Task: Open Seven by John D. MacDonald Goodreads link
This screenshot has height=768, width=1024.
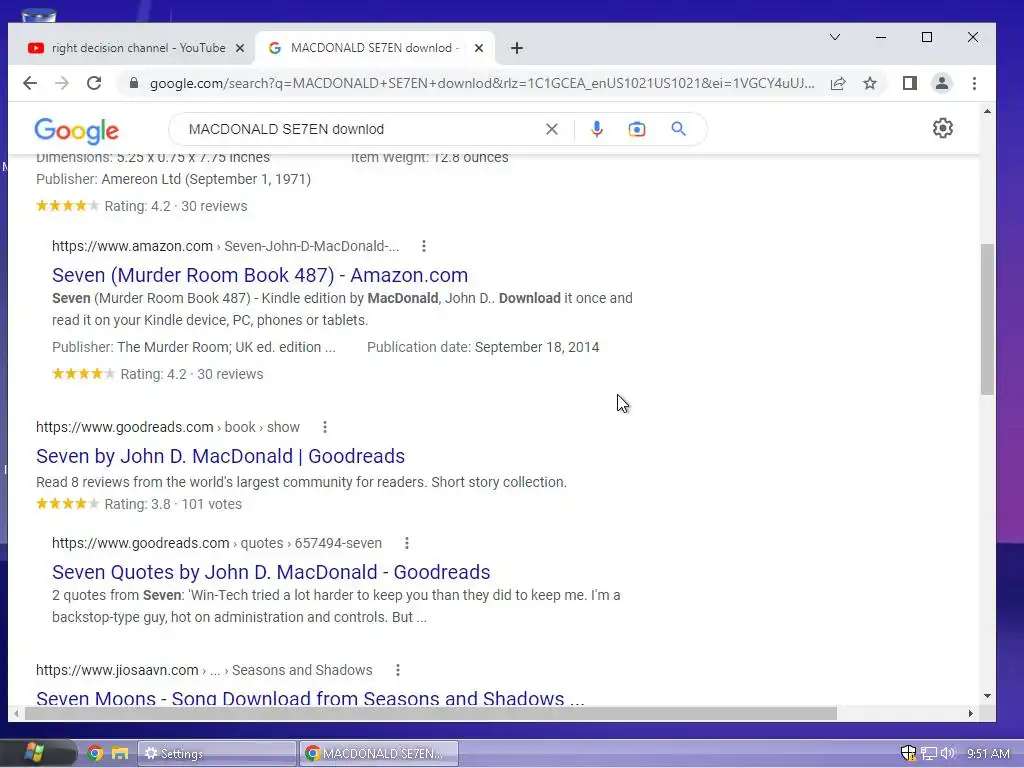Action: (220, 456)
